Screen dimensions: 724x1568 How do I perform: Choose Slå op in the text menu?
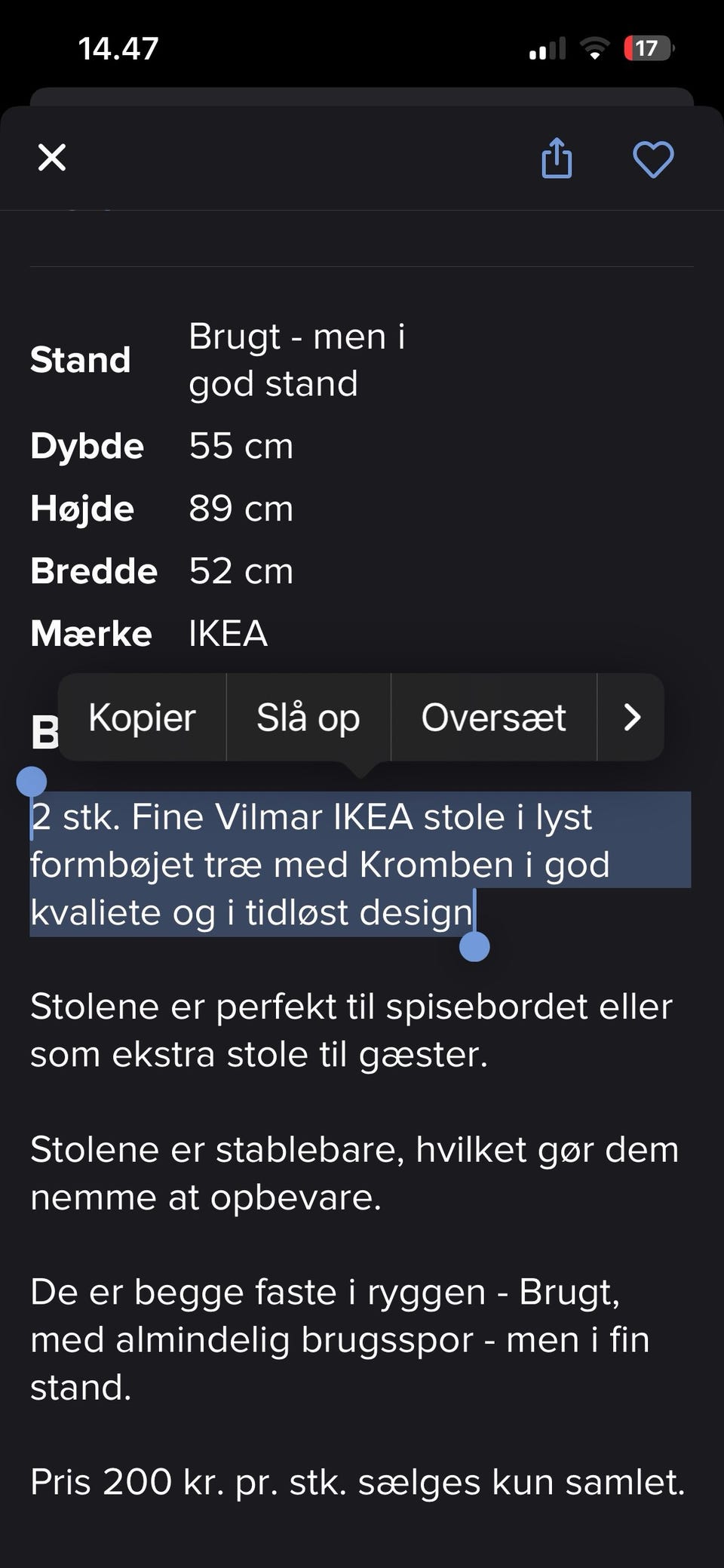click(308, 717)
